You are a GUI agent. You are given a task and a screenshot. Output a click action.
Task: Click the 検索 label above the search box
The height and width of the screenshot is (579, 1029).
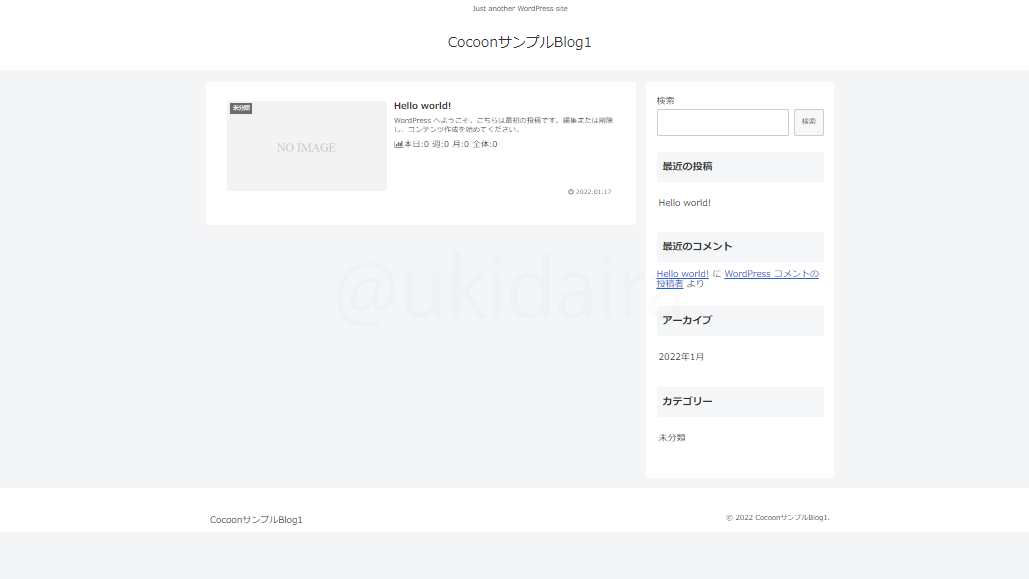tap(665, 100)
